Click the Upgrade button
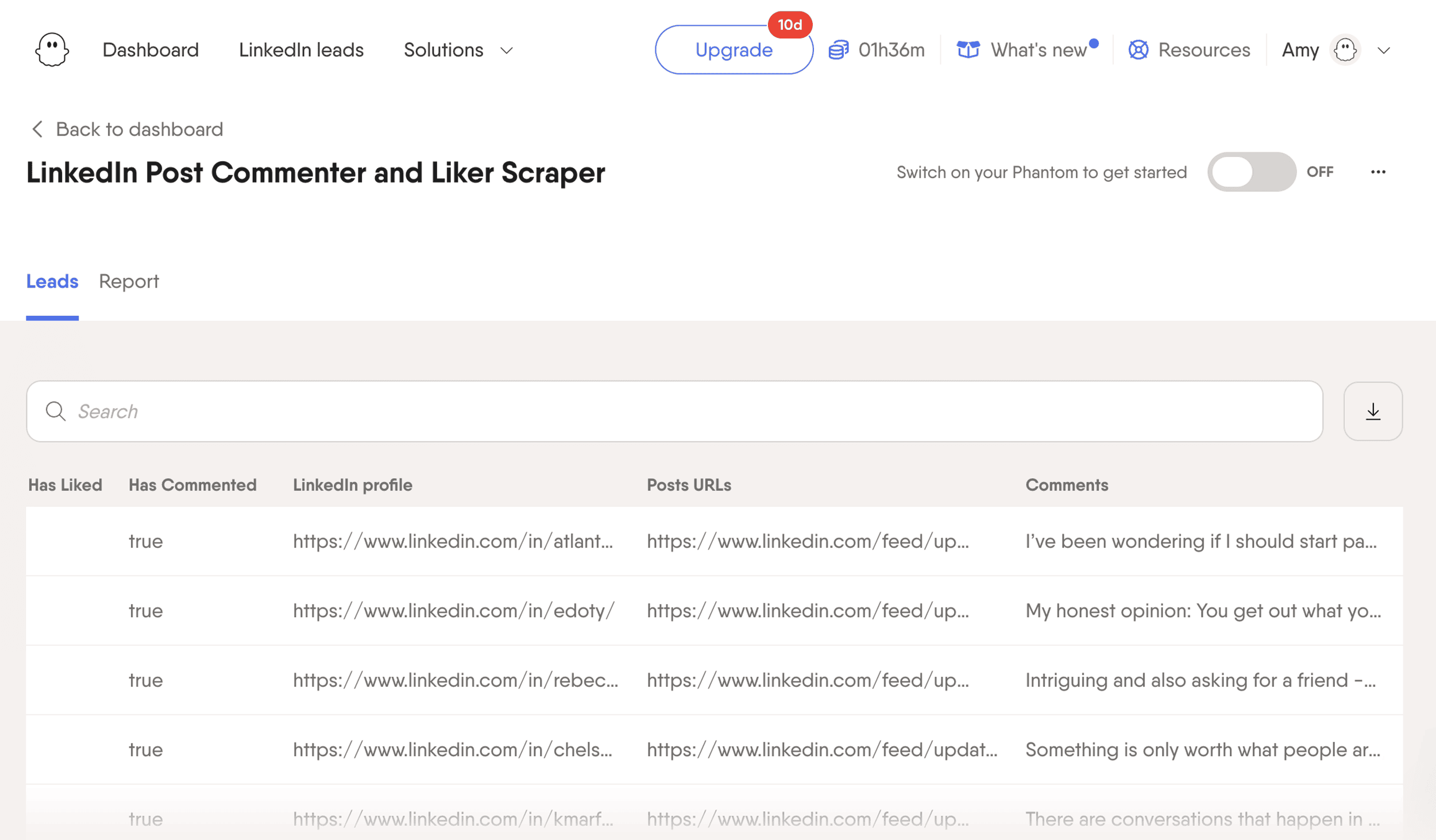 coord(734,50)
